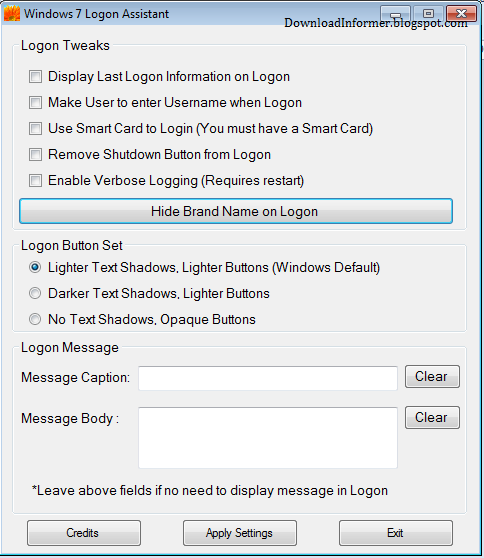Maximize the Logon Assistant window
484x558 pixels.
click(x=428, y=14)
